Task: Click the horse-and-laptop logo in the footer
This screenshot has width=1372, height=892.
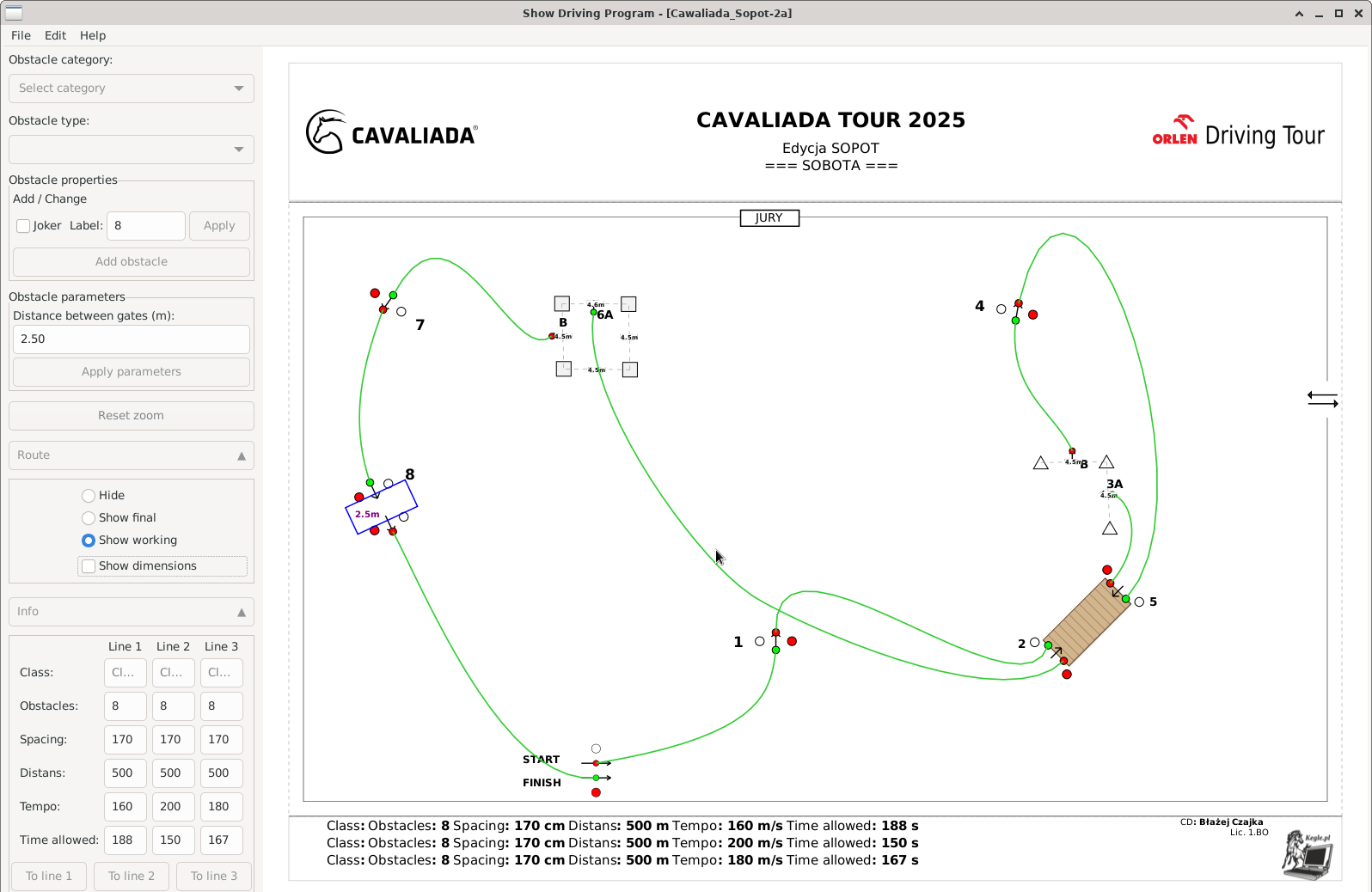Action: pyautogui.click(x=1307, y=854)
